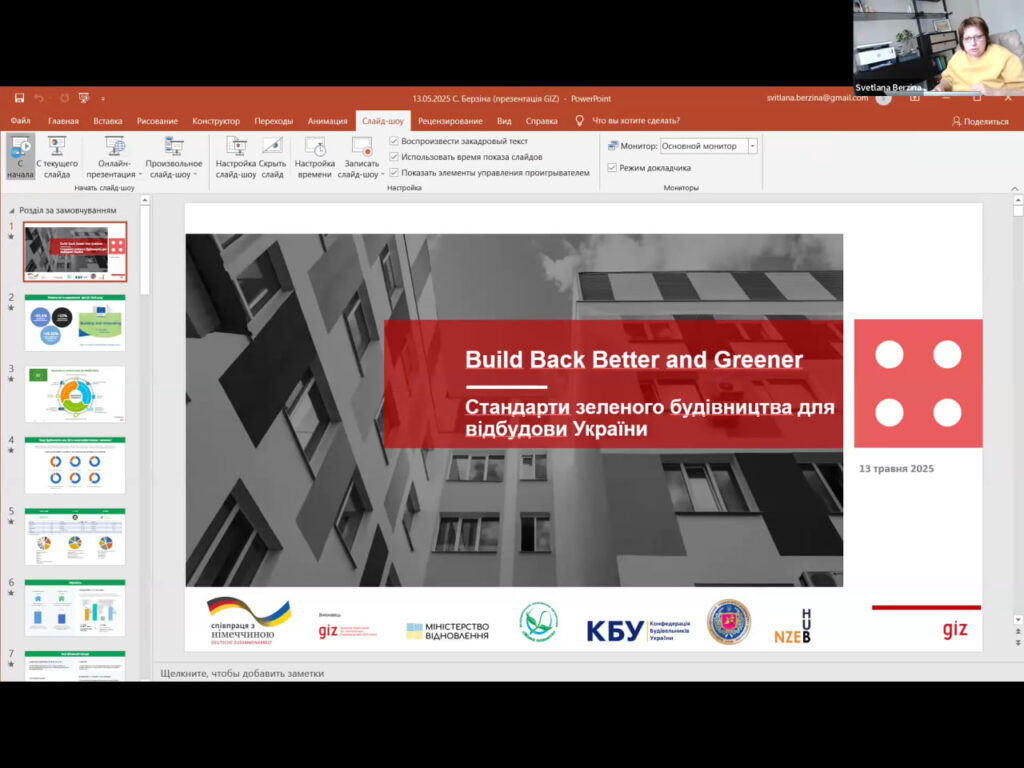
Task: Start slideshow from current slide icon
Action: point(57,146)
